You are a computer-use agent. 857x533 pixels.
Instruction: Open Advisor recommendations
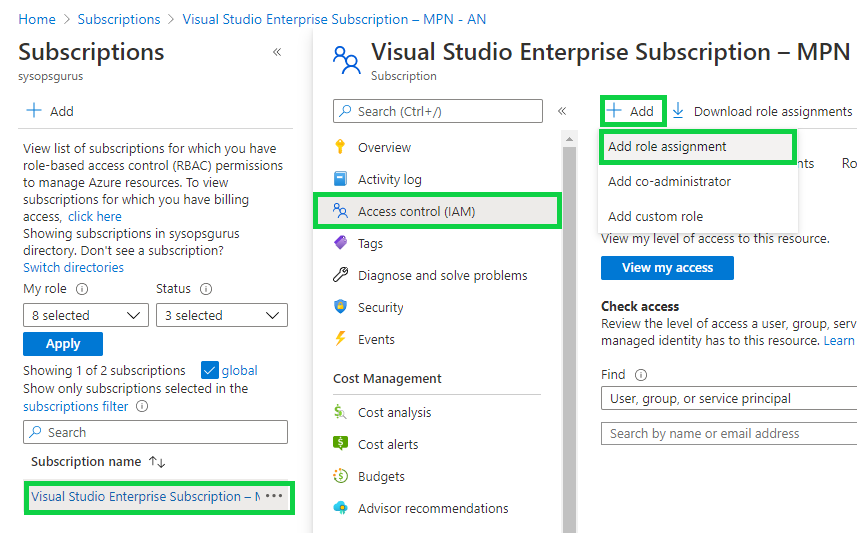433,508
